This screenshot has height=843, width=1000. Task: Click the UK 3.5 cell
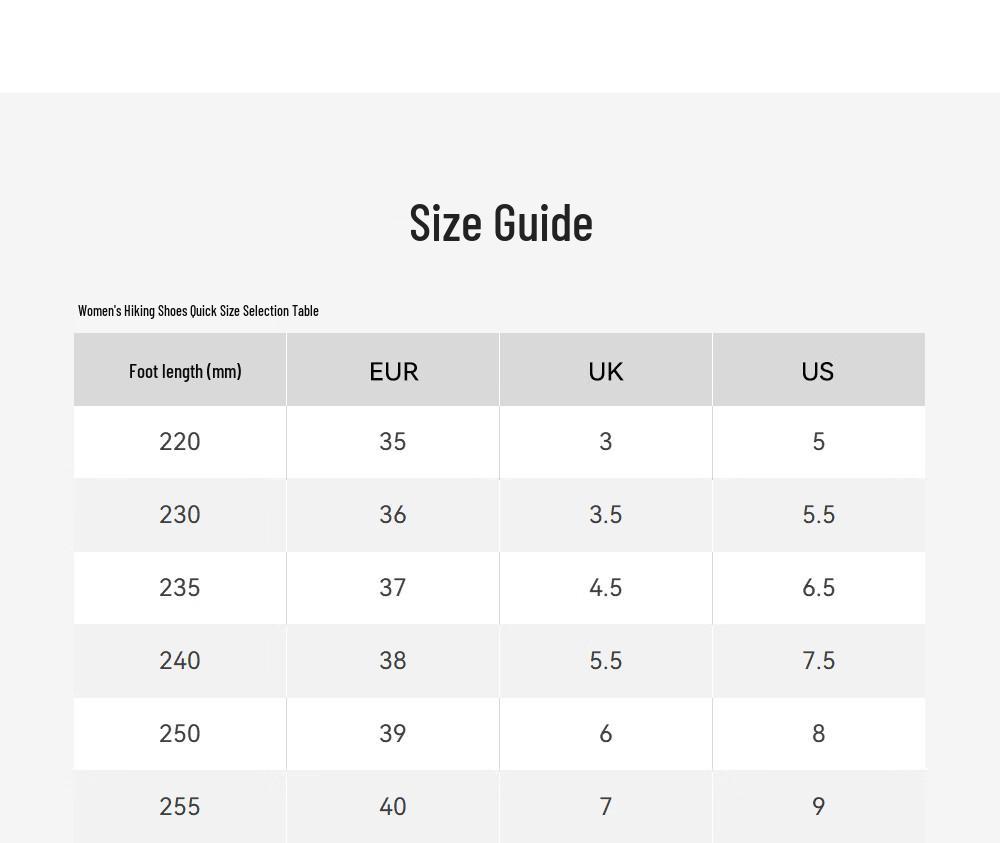pos(606,515)
